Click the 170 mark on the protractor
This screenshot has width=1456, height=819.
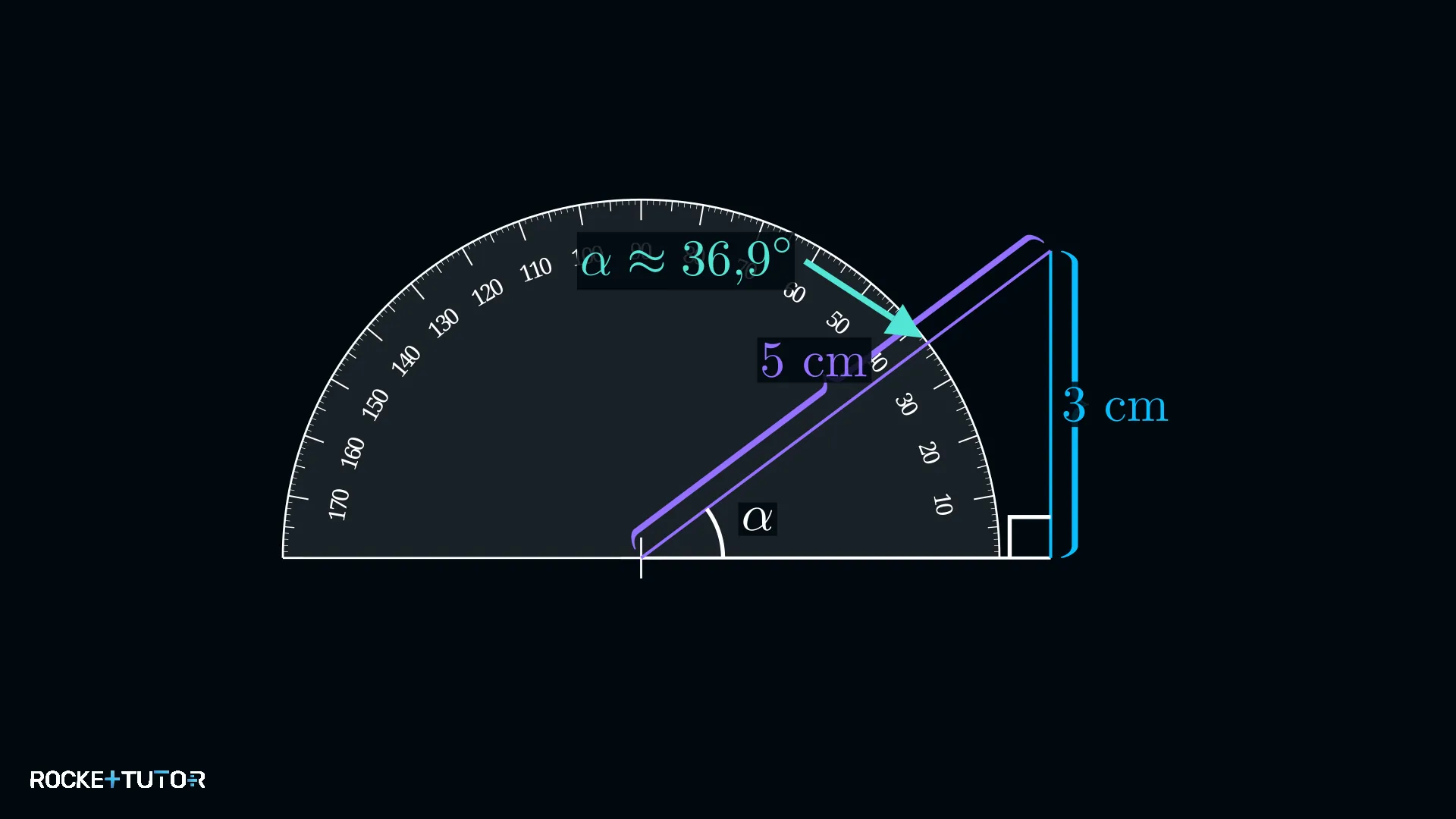point(339,504)
